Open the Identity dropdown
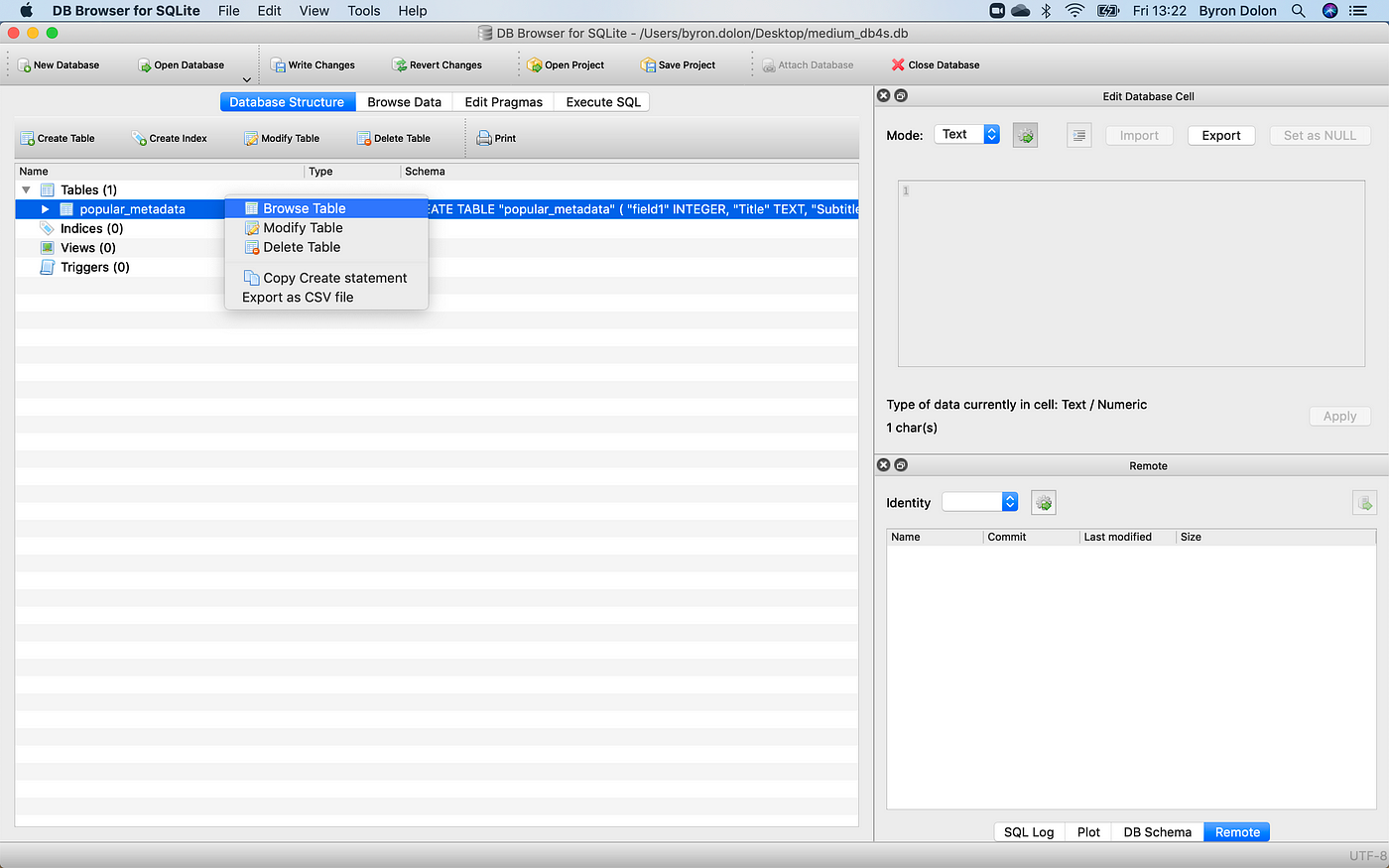1389x868 pixels. (x=979, y=502)
